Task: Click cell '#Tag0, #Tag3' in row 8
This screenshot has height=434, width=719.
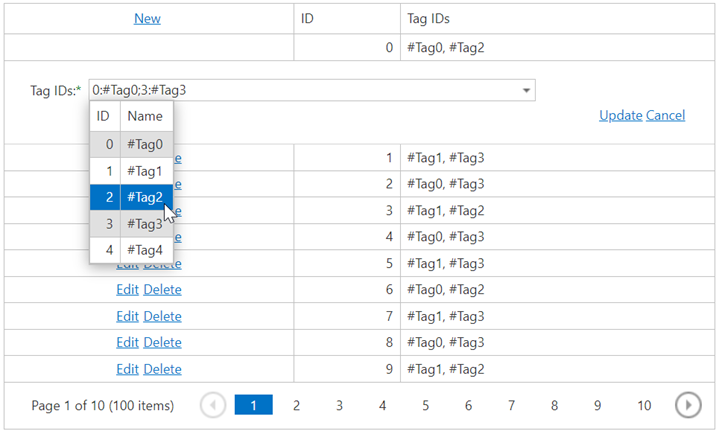Action: (x=557, y=342)
